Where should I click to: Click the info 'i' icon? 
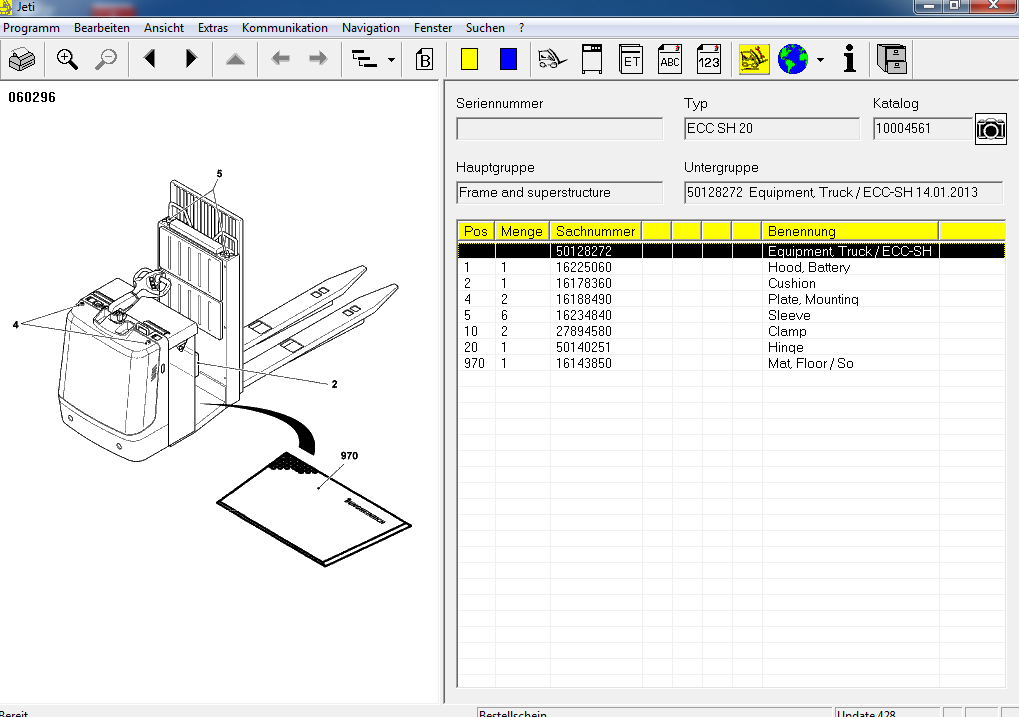pyautogui.click(x=850, y=60)
